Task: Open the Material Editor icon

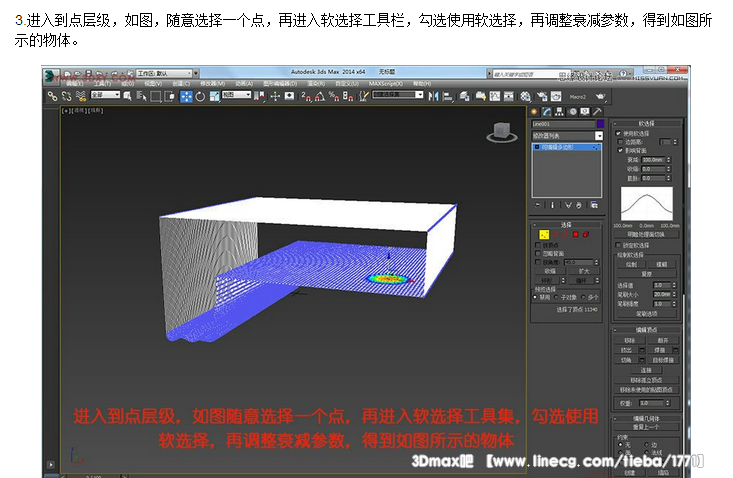Action: (525, 96)
